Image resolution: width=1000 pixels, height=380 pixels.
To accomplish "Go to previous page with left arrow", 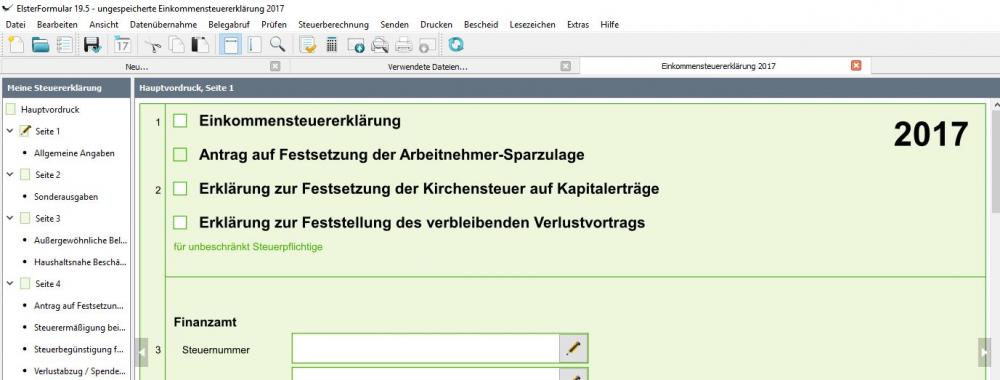I will tap(142, 352).
